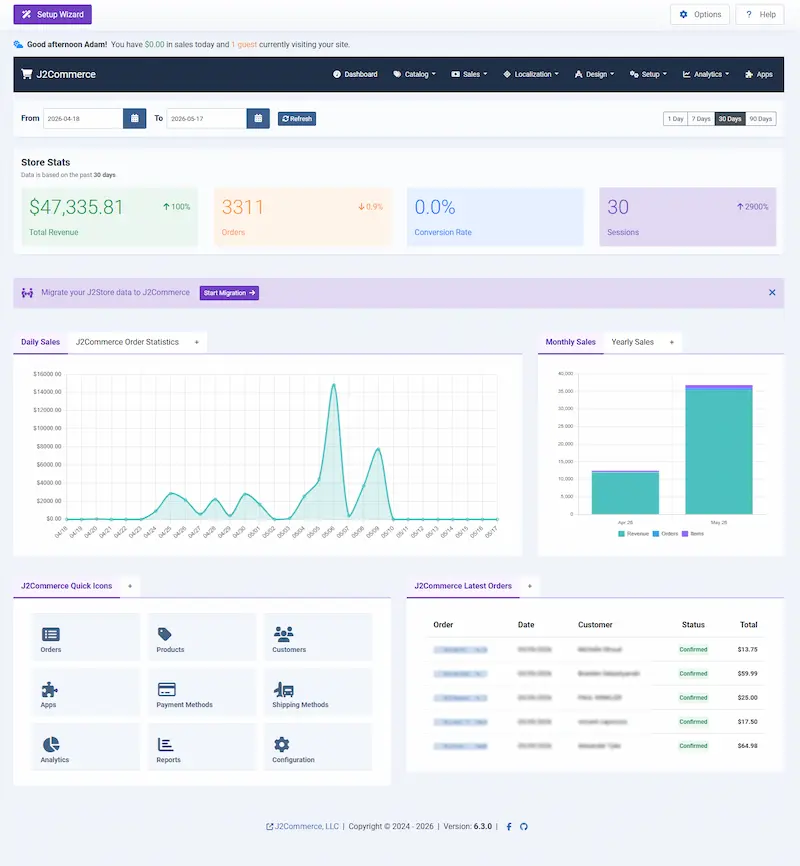Screen dimensions: 800x866
Task: Click the Total Revenue stat card
Action: pos(109,216)
